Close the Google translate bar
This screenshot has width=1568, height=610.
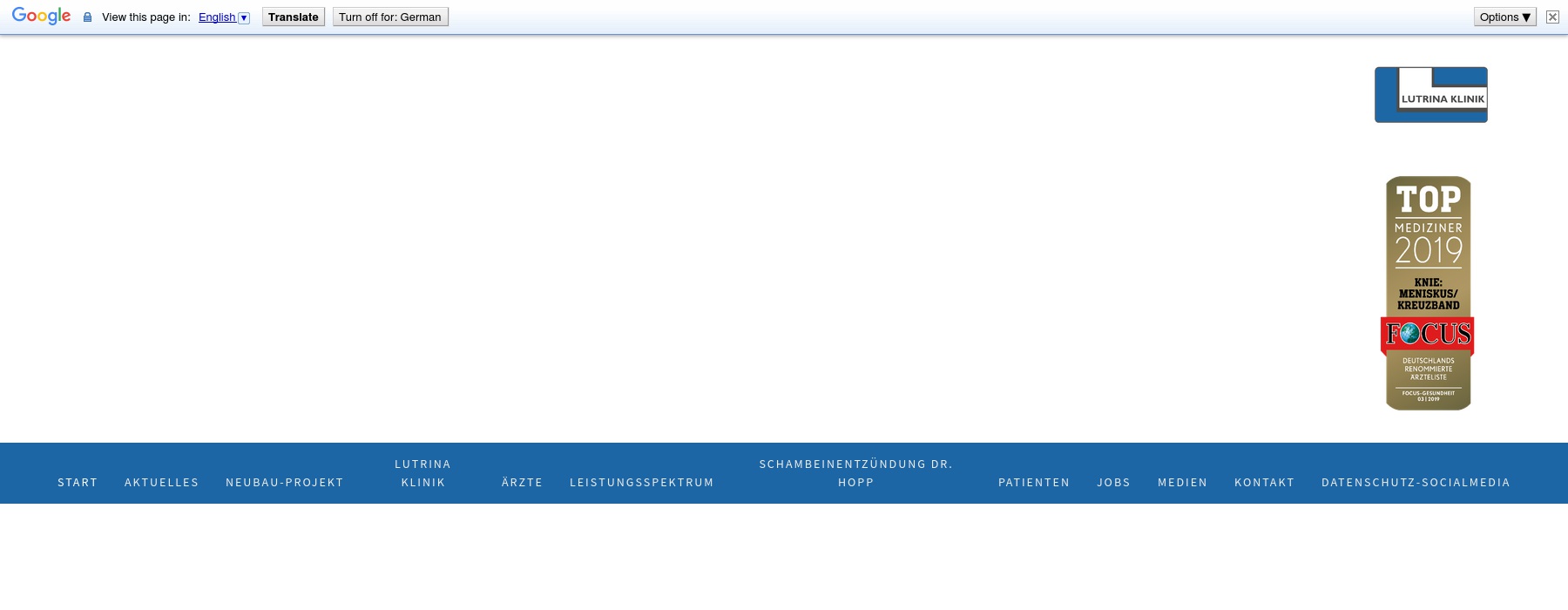coord(1552,17)
